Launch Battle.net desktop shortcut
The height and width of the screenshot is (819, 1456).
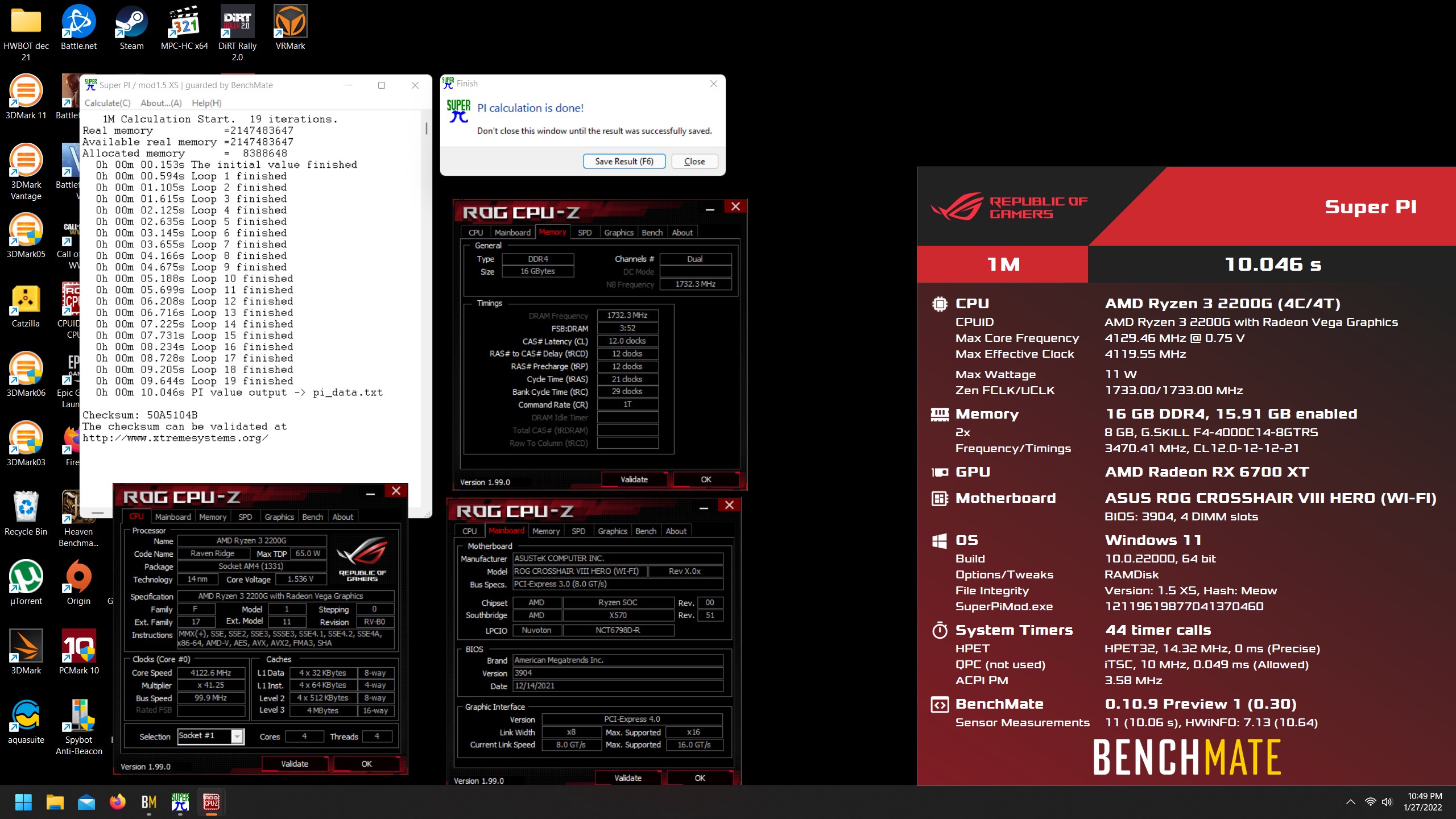pos(78,28)
